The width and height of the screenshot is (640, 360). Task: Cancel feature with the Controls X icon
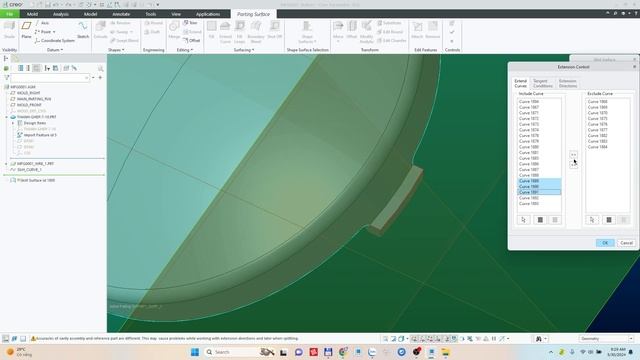pos(452,41)
